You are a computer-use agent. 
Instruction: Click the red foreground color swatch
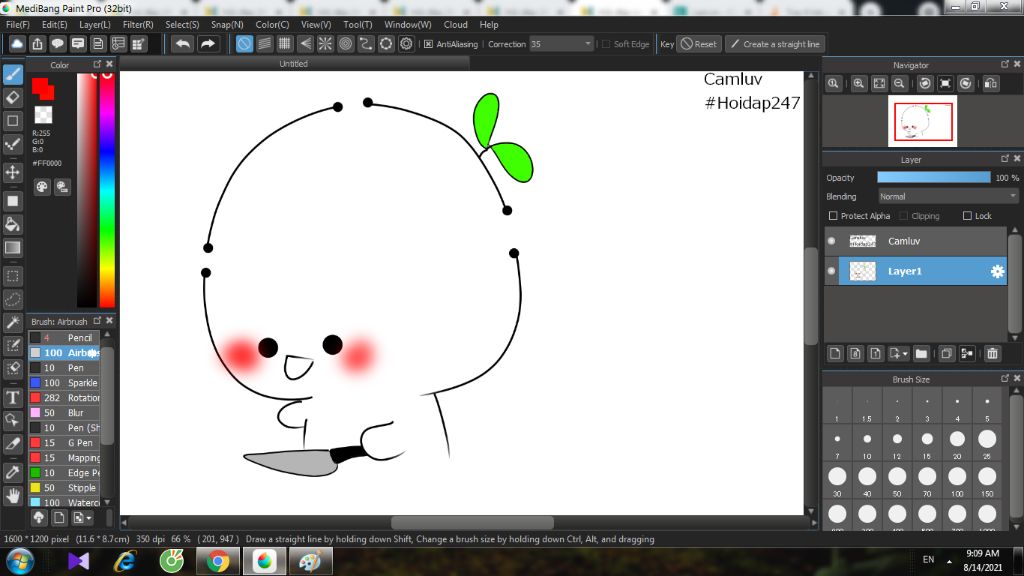click(x=42, y=88)
